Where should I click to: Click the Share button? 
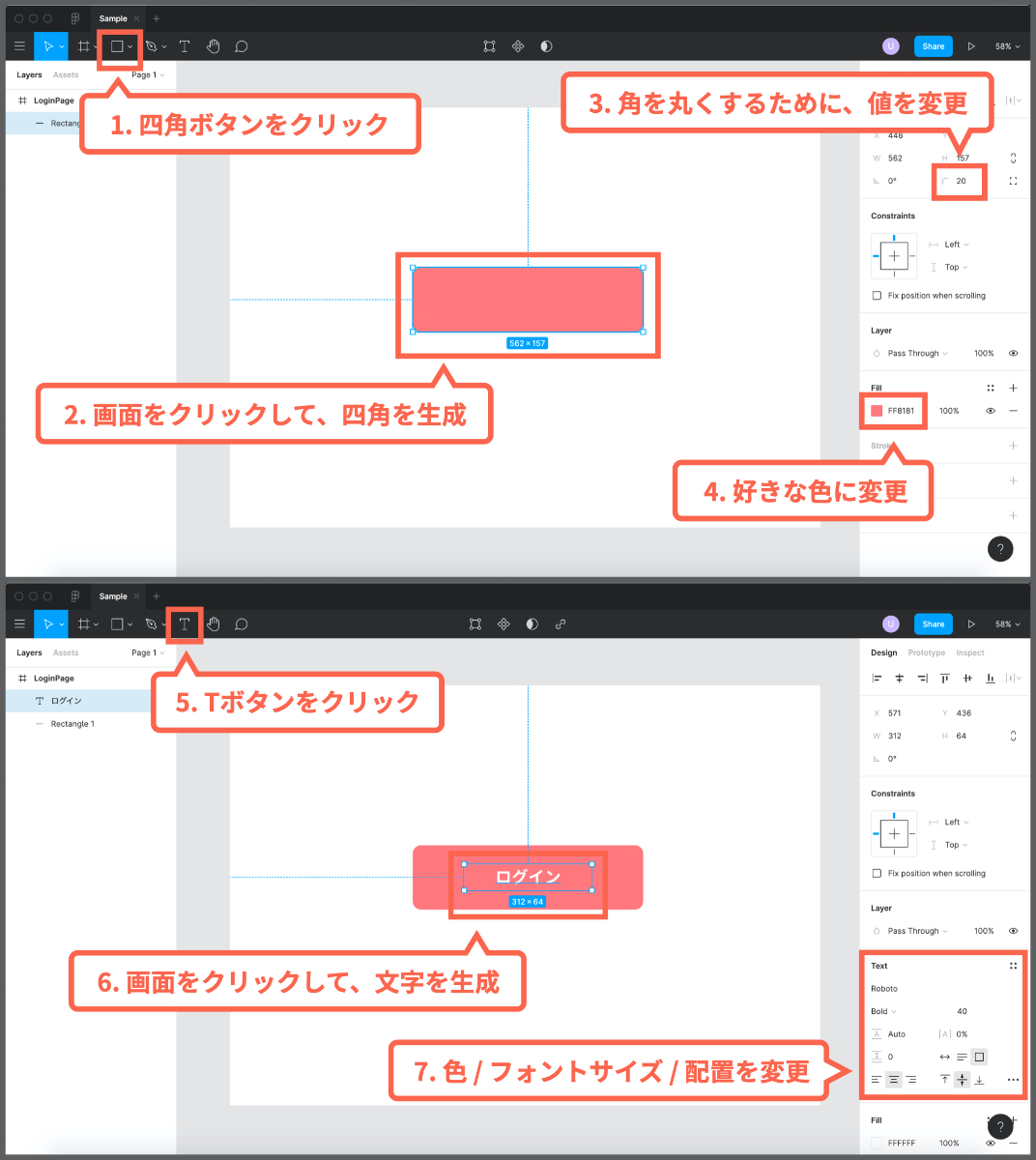click(x=932, y=45)
